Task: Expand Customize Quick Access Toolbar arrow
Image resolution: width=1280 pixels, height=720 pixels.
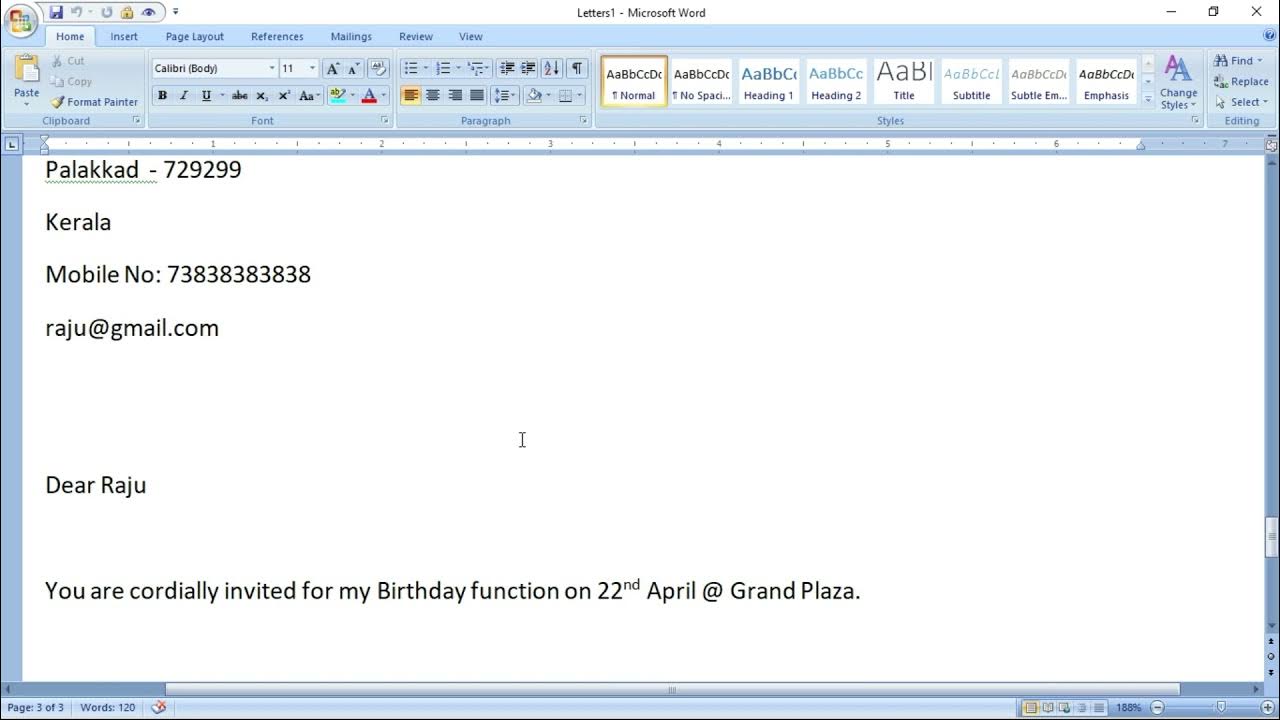Action: [176, 13]
